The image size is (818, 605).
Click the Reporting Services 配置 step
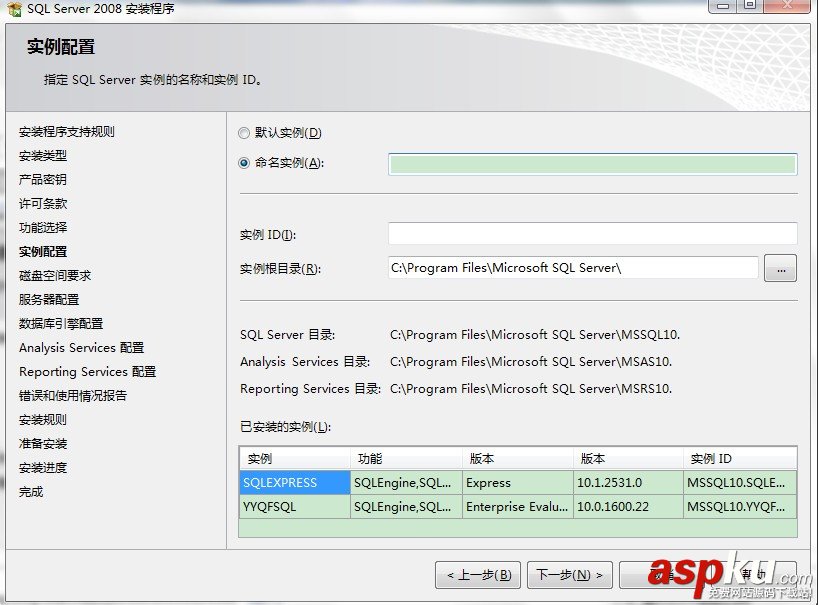[x=88, y=371]
